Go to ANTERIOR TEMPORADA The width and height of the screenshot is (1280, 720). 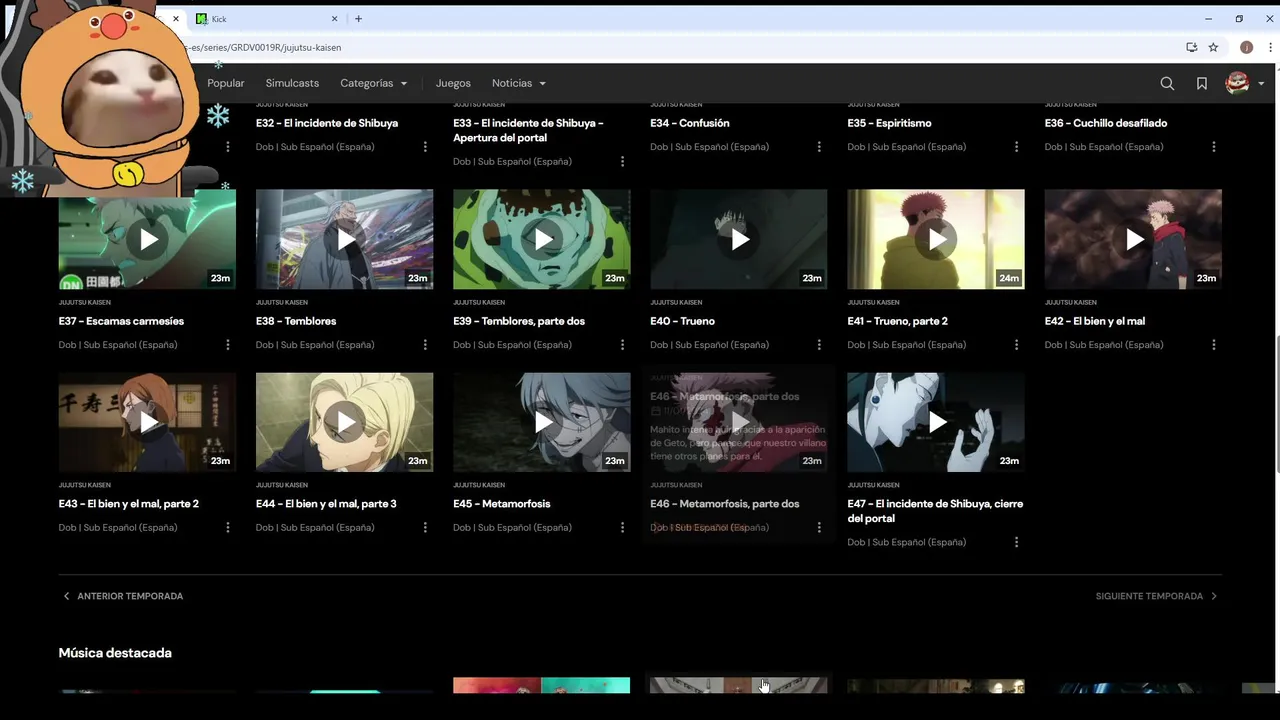point(123,596)
